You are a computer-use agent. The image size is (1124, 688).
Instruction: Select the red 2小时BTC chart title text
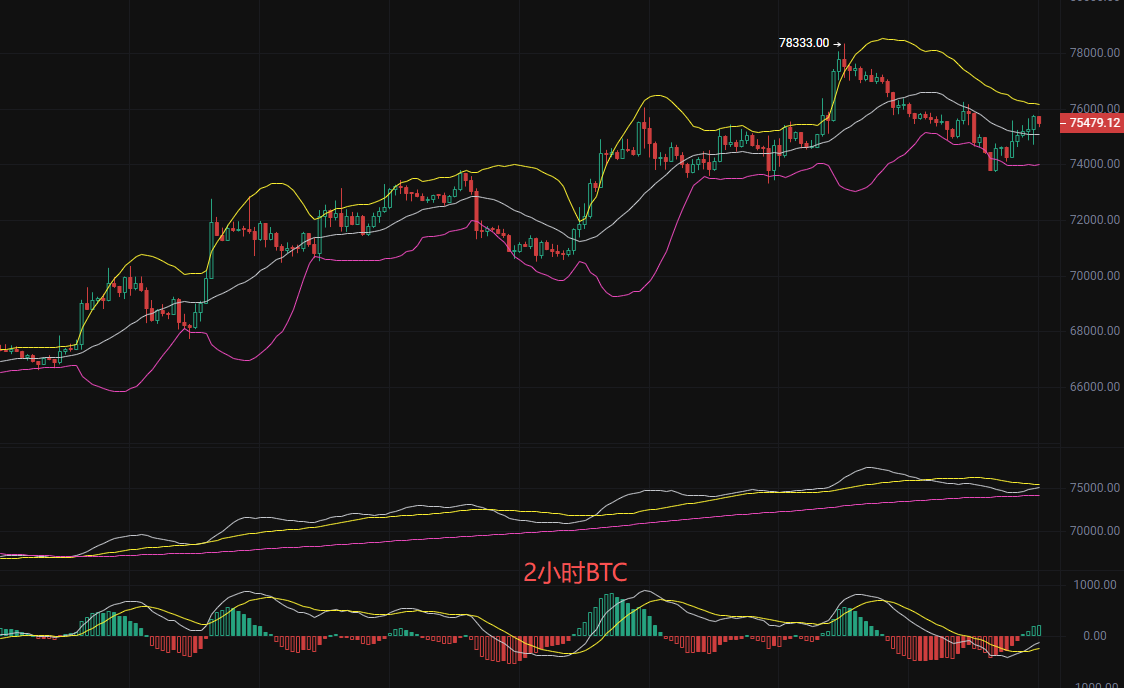click(x=575, y=572)
